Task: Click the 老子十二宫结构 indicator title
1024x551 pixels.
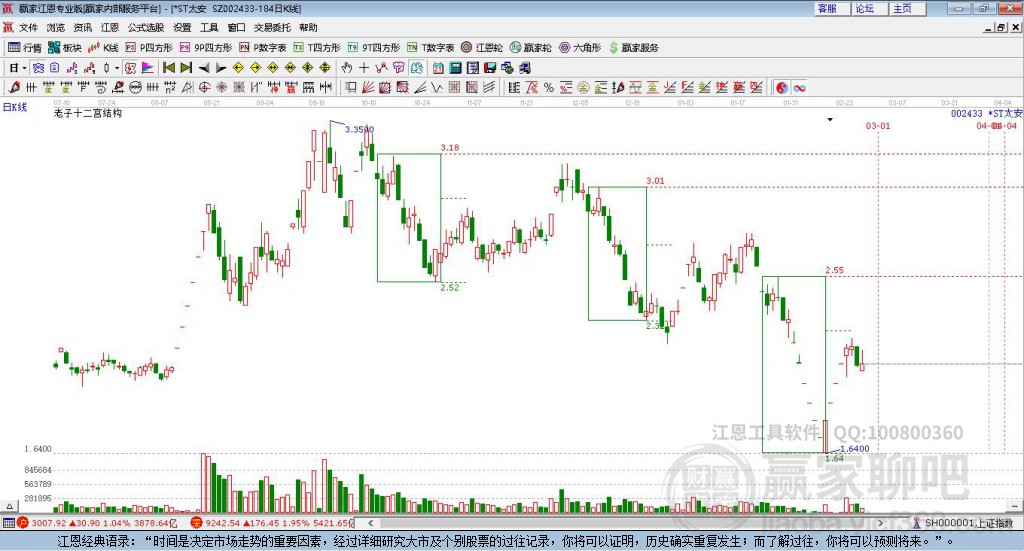Action: 88,114
